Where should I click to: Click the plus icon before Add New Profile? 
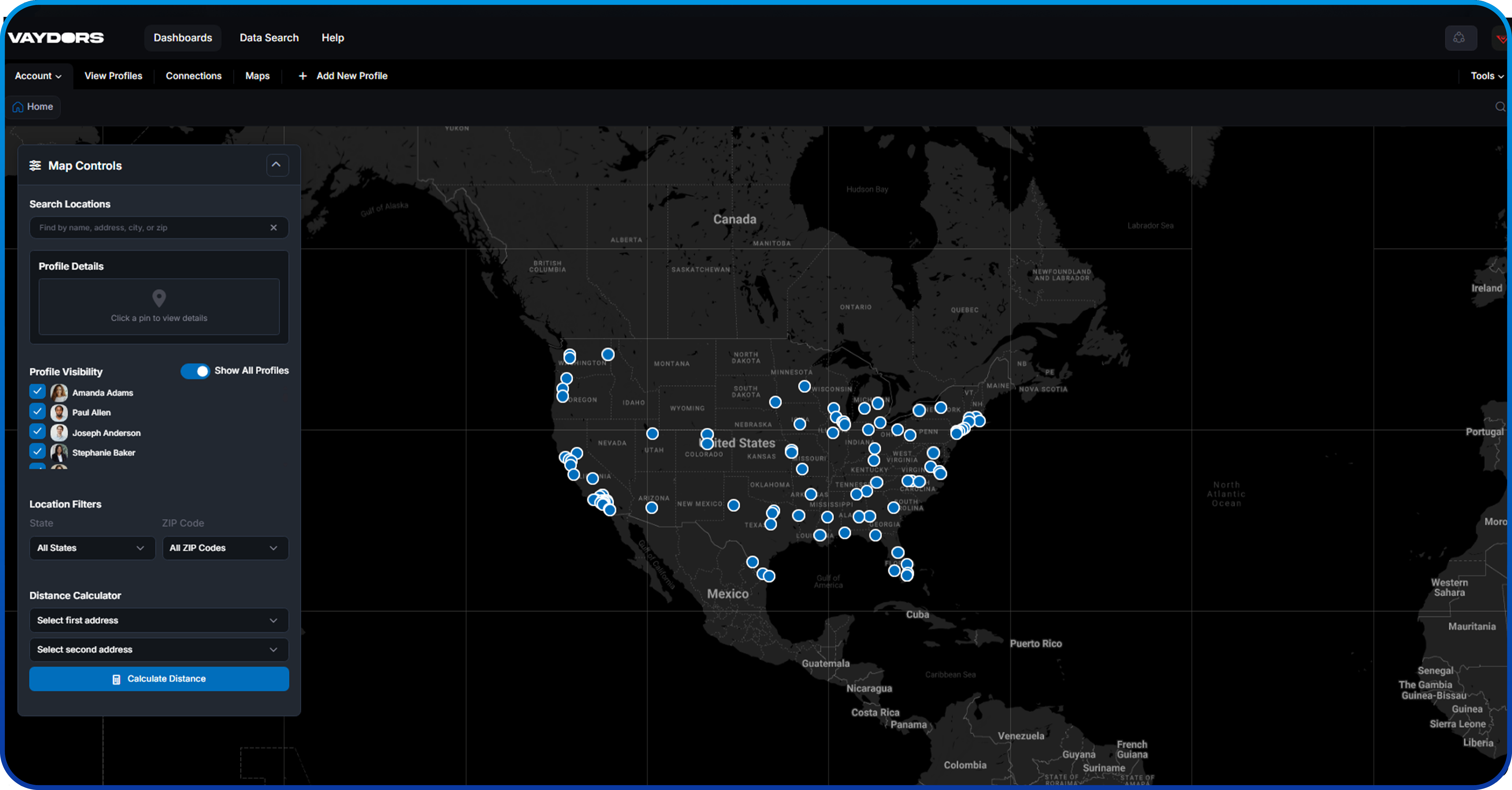303,76
